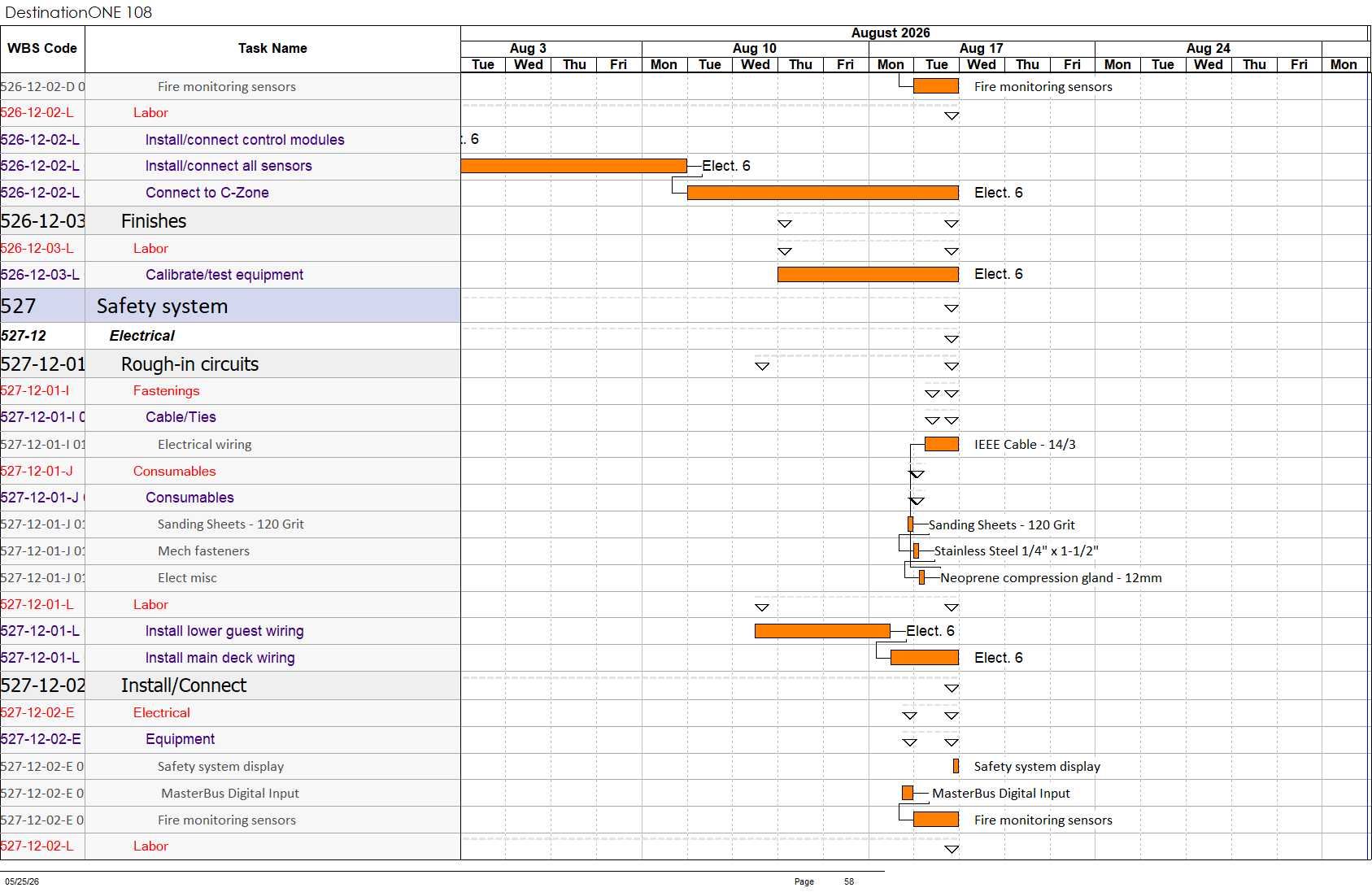Select the Install/Connect summary row
This screenshot has height=892, width=1372.
coord(230,685)
